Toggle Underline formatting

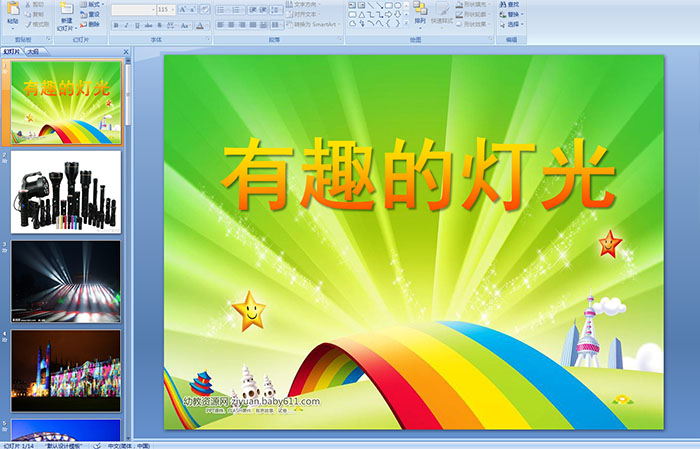[137, 25]
